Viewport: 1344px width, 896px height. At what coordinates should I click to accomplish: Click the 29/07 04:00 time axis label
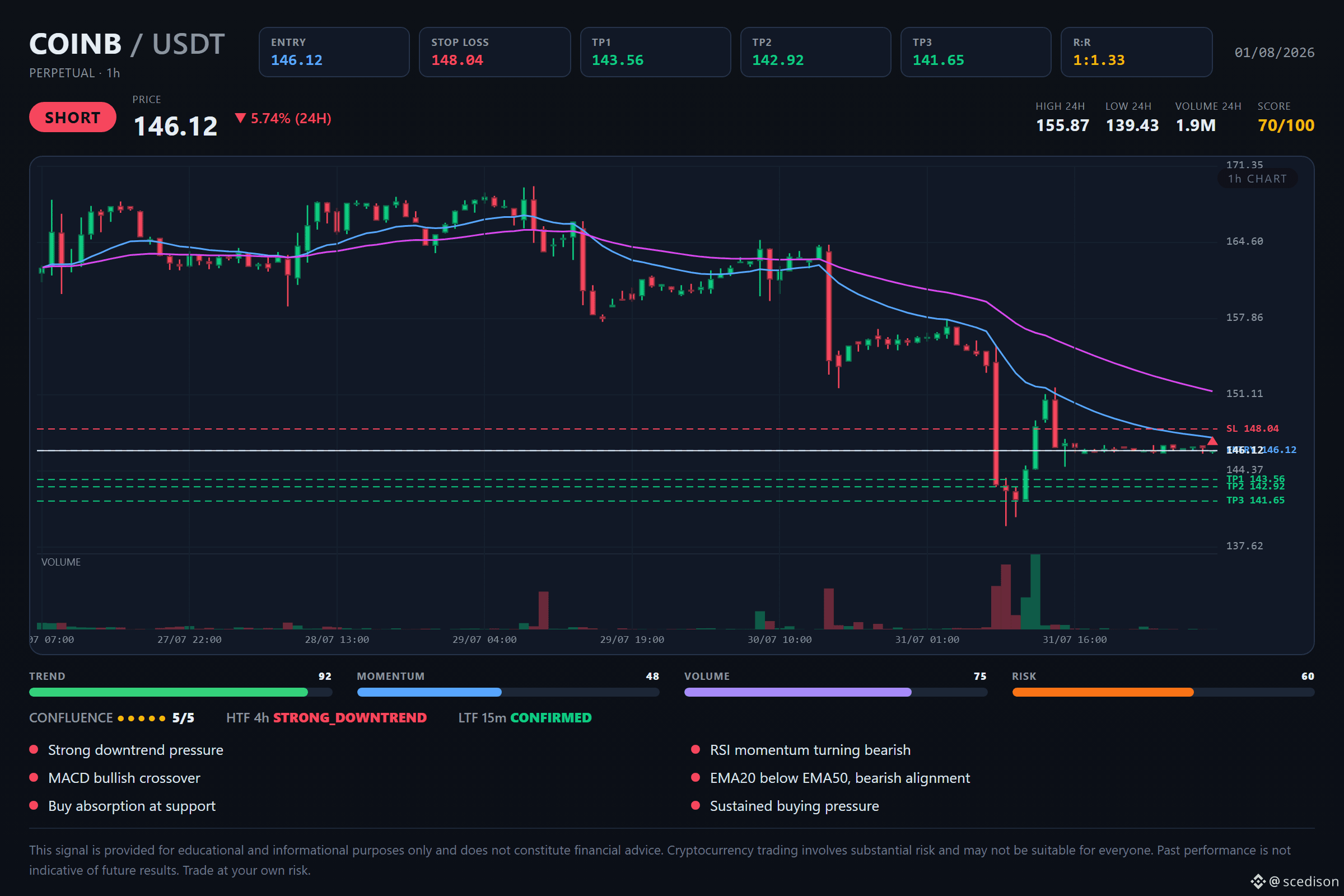click(484, 640)
